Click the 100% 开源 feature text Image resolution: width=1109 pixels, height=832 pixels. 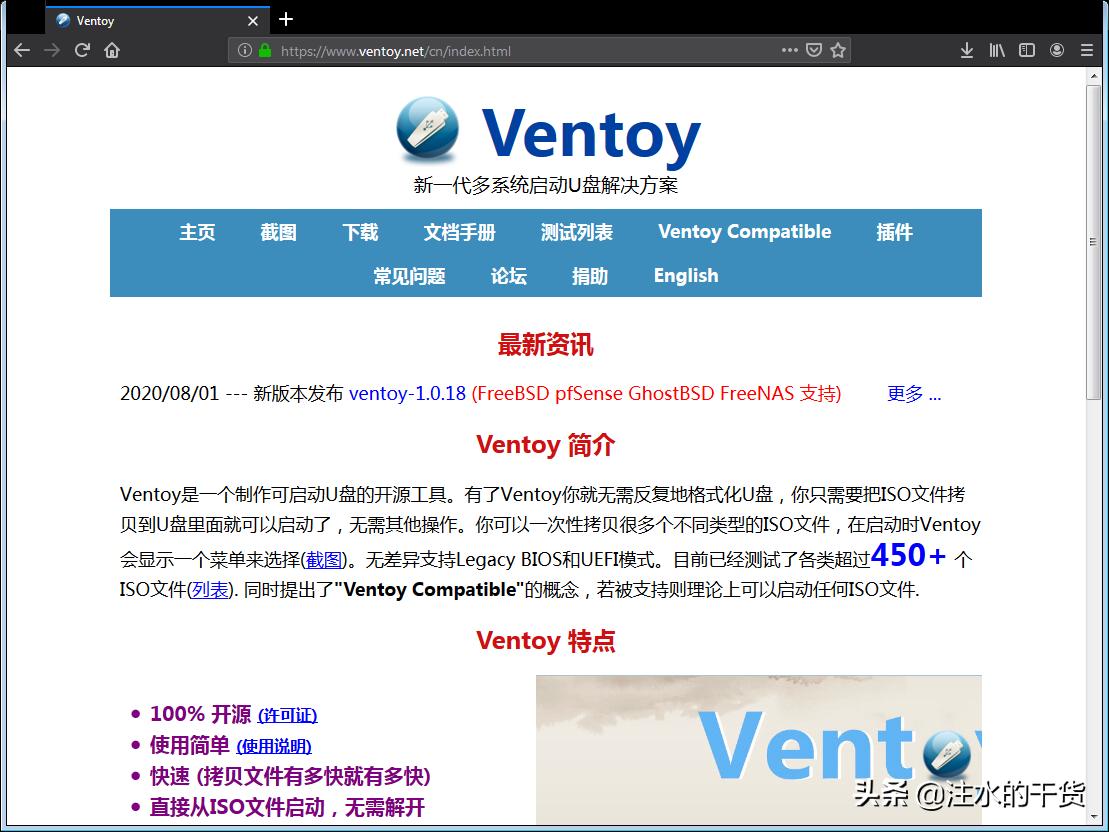(200, 714)
